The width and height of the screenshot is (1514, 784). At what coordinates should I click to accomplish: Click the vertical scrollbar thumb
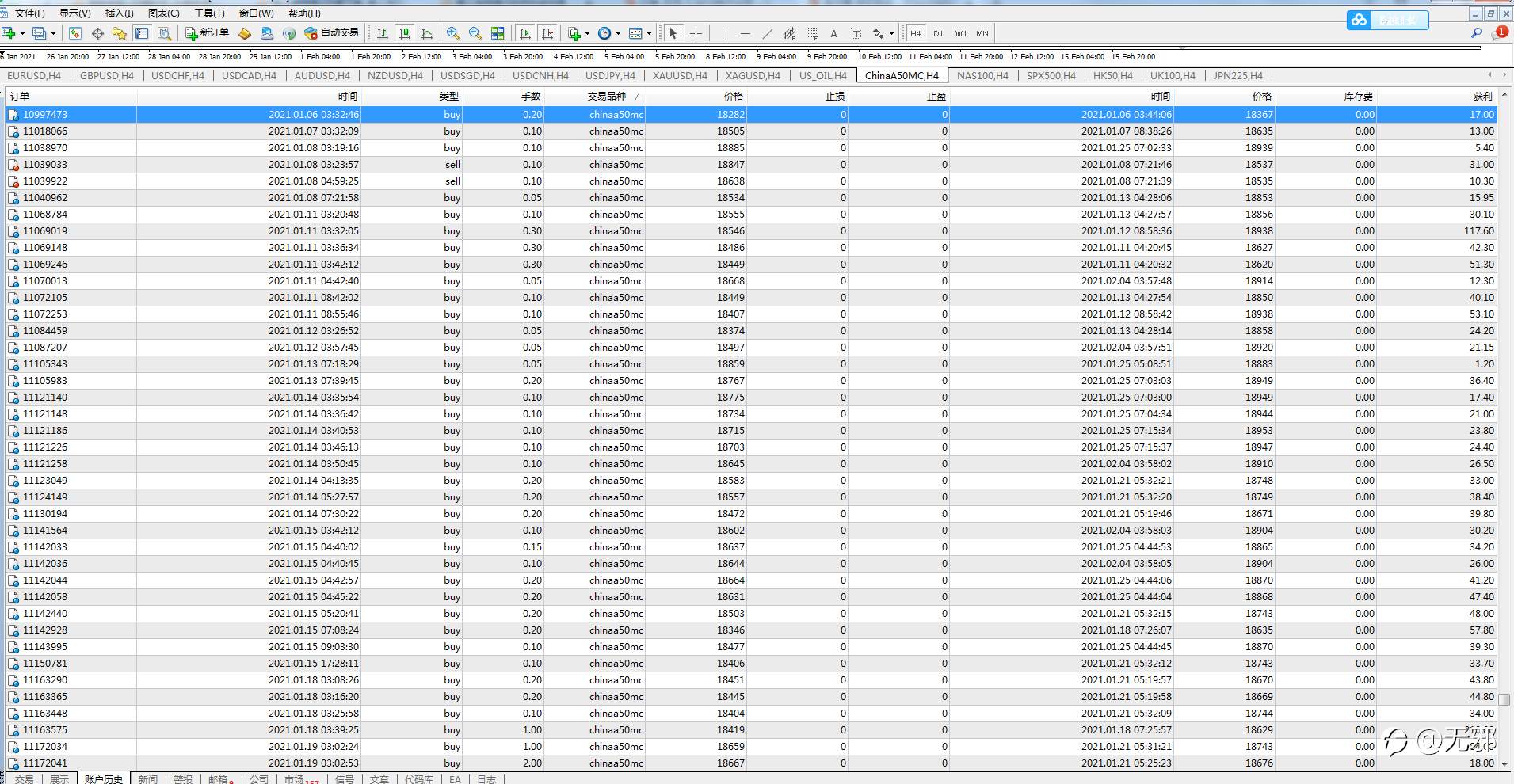pyautogui.click(x=1504, y=700)
